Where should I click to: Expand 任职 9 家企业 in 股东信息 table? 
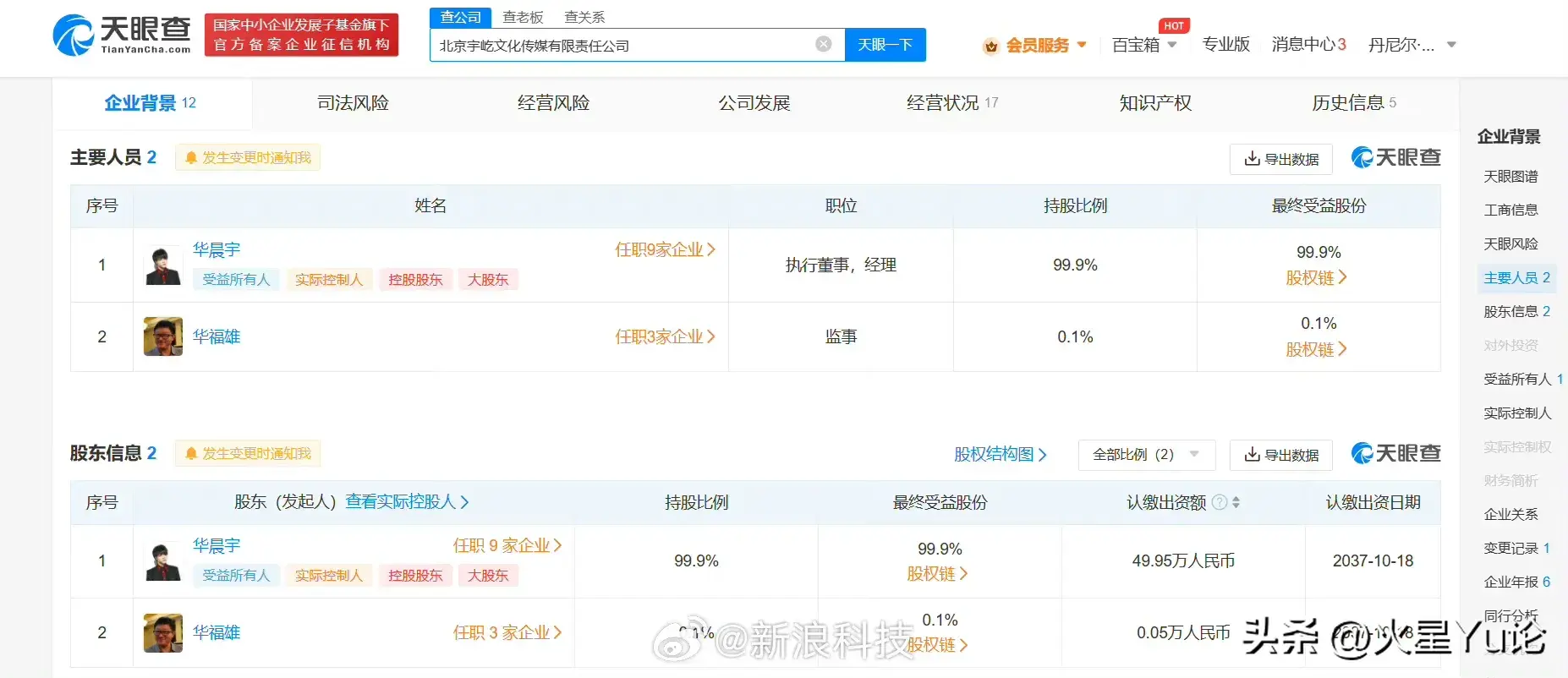507,545
